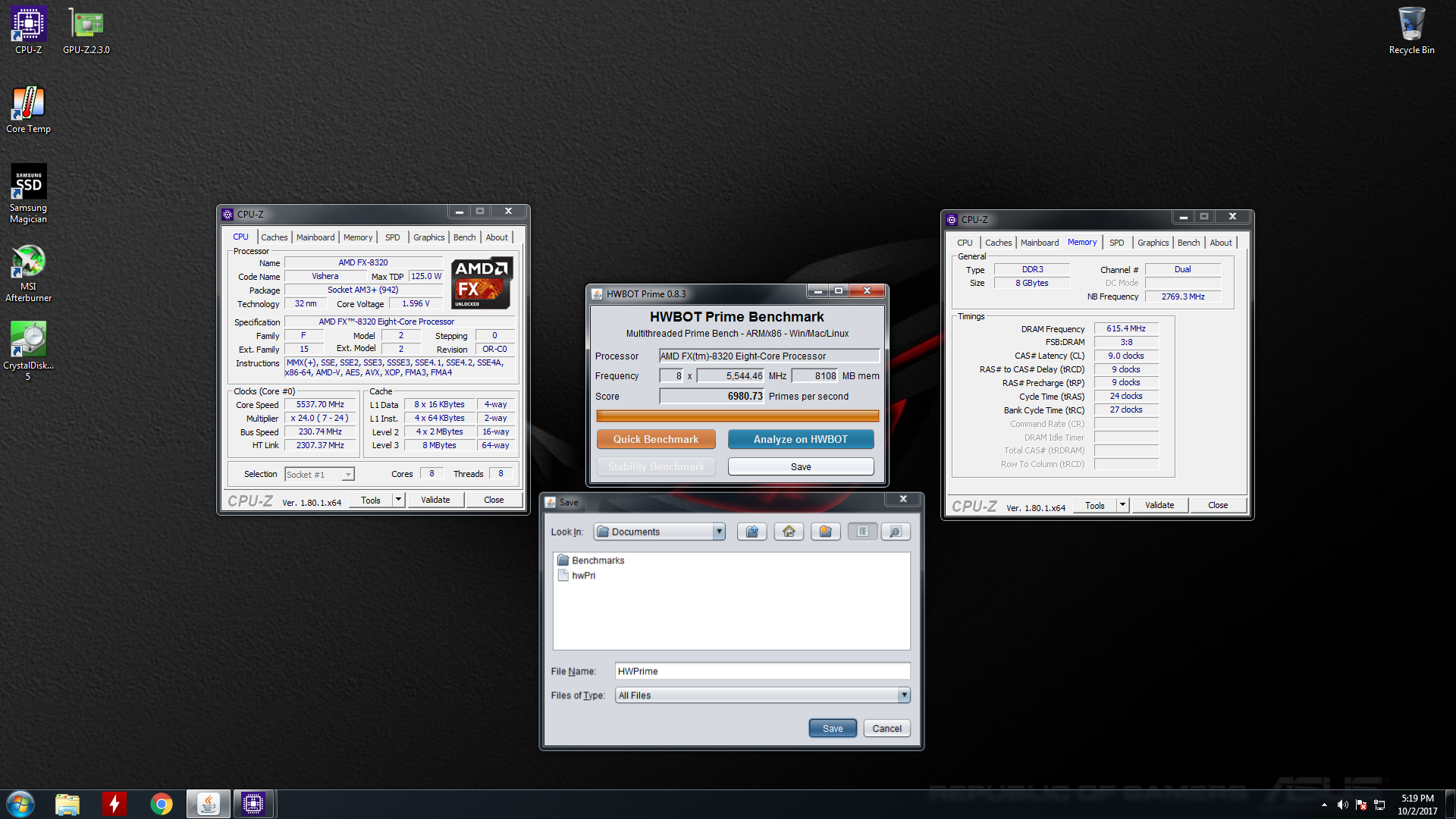Create a new folder in Save dialog
Viewport: 1456px width, 819px height.
click(826, 532)
